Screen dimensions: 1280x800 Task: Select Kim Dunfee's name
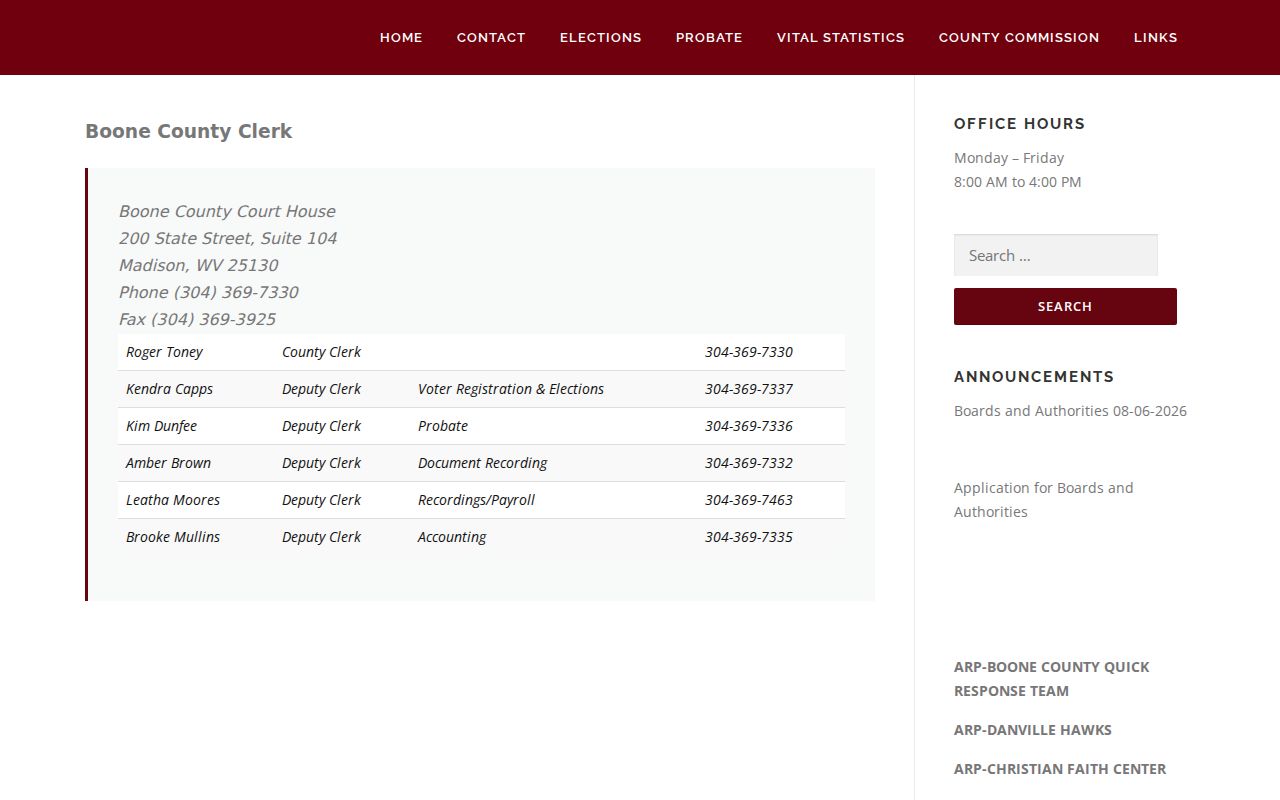pos(161,426)
